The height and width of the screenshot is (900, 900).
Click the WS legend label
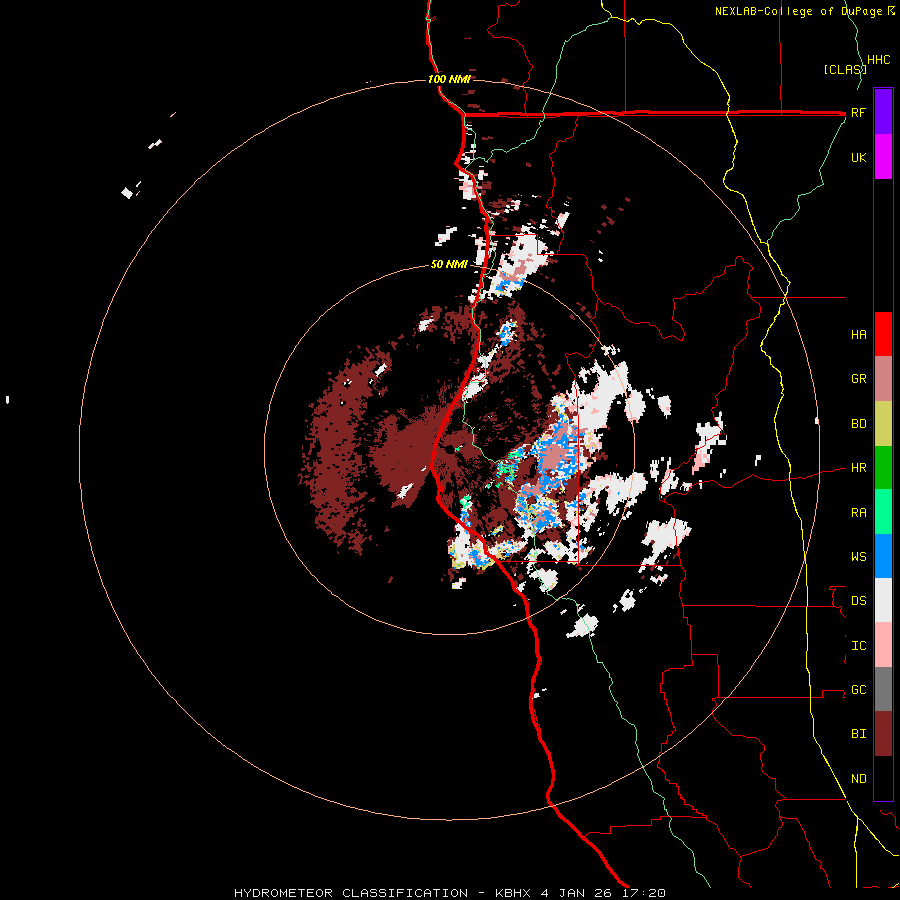click(858, 557)
